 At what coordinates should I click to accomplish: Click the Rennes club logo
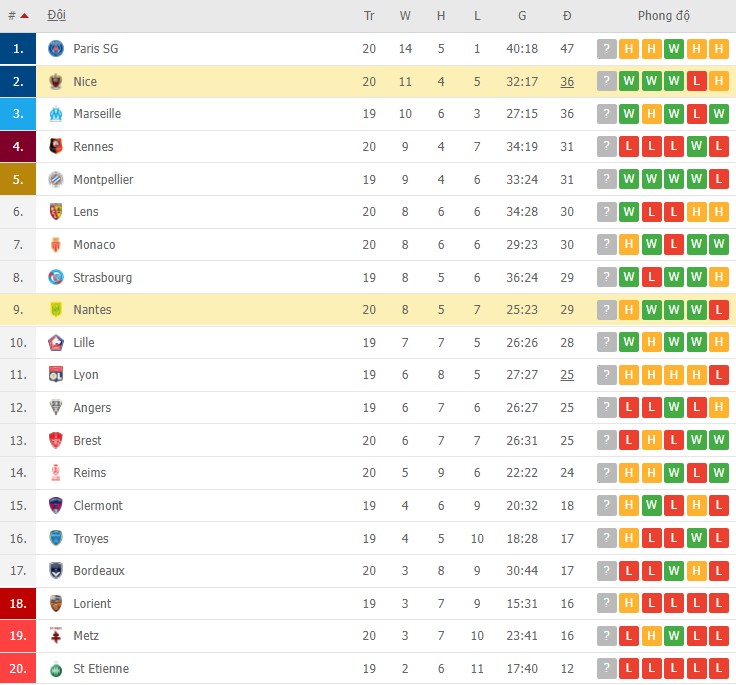point(56,147)
